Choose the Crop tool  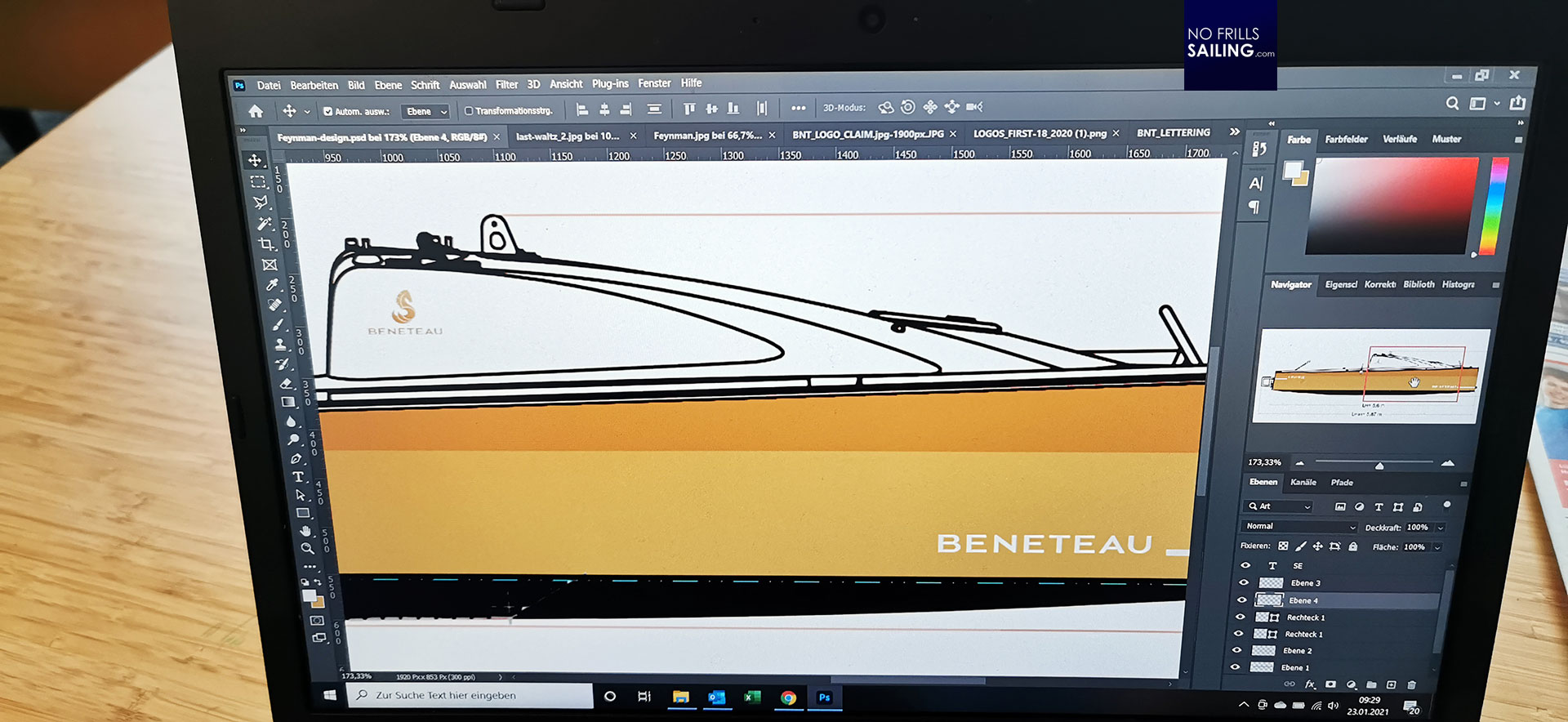click(x=267, y=243)
